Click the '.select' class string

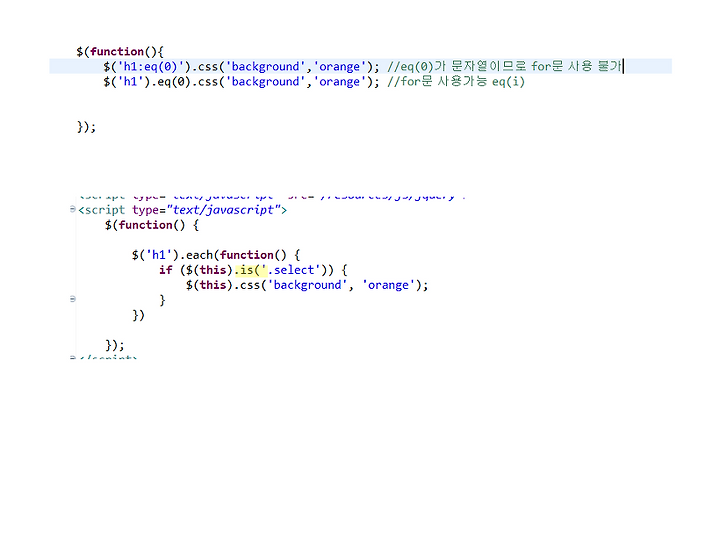291,270
